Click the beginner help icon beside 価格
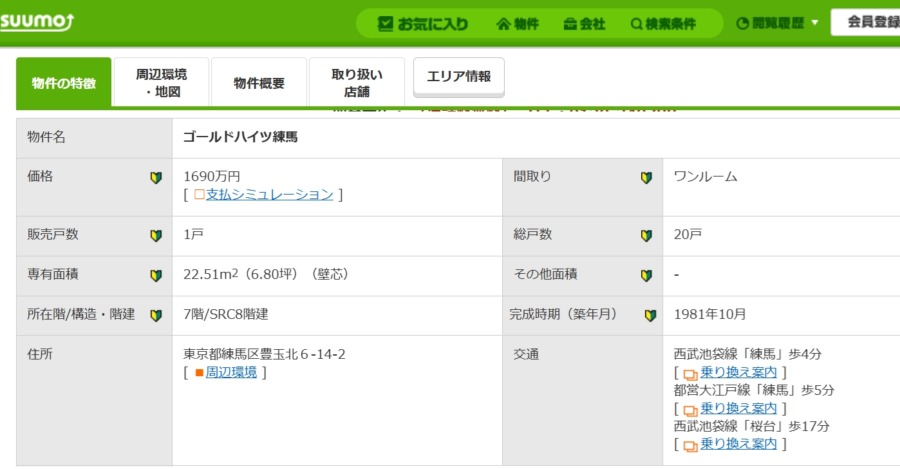This screenshot has height=469, width=900. 155,177
